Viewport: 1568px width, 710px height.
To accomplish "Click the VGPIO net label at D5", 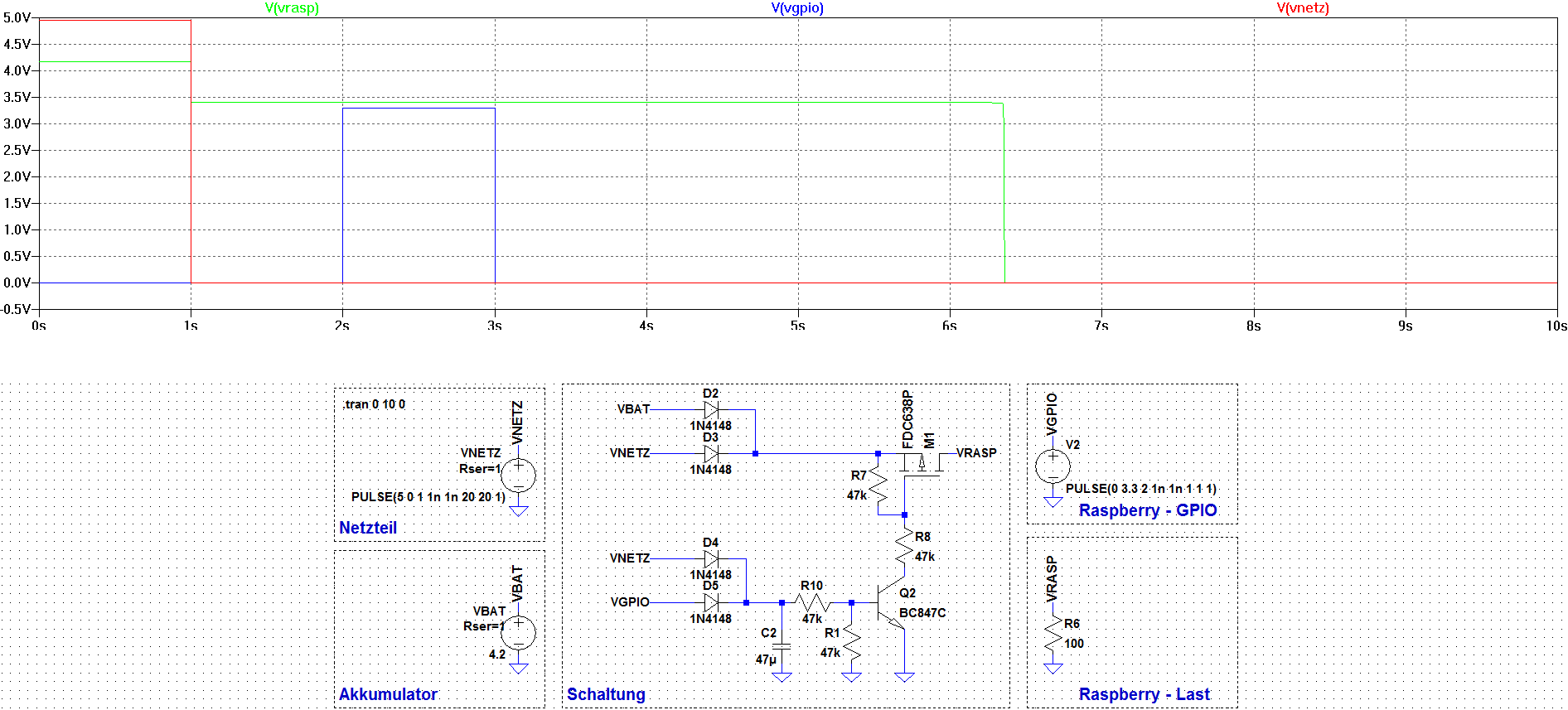I will (630, 602).
